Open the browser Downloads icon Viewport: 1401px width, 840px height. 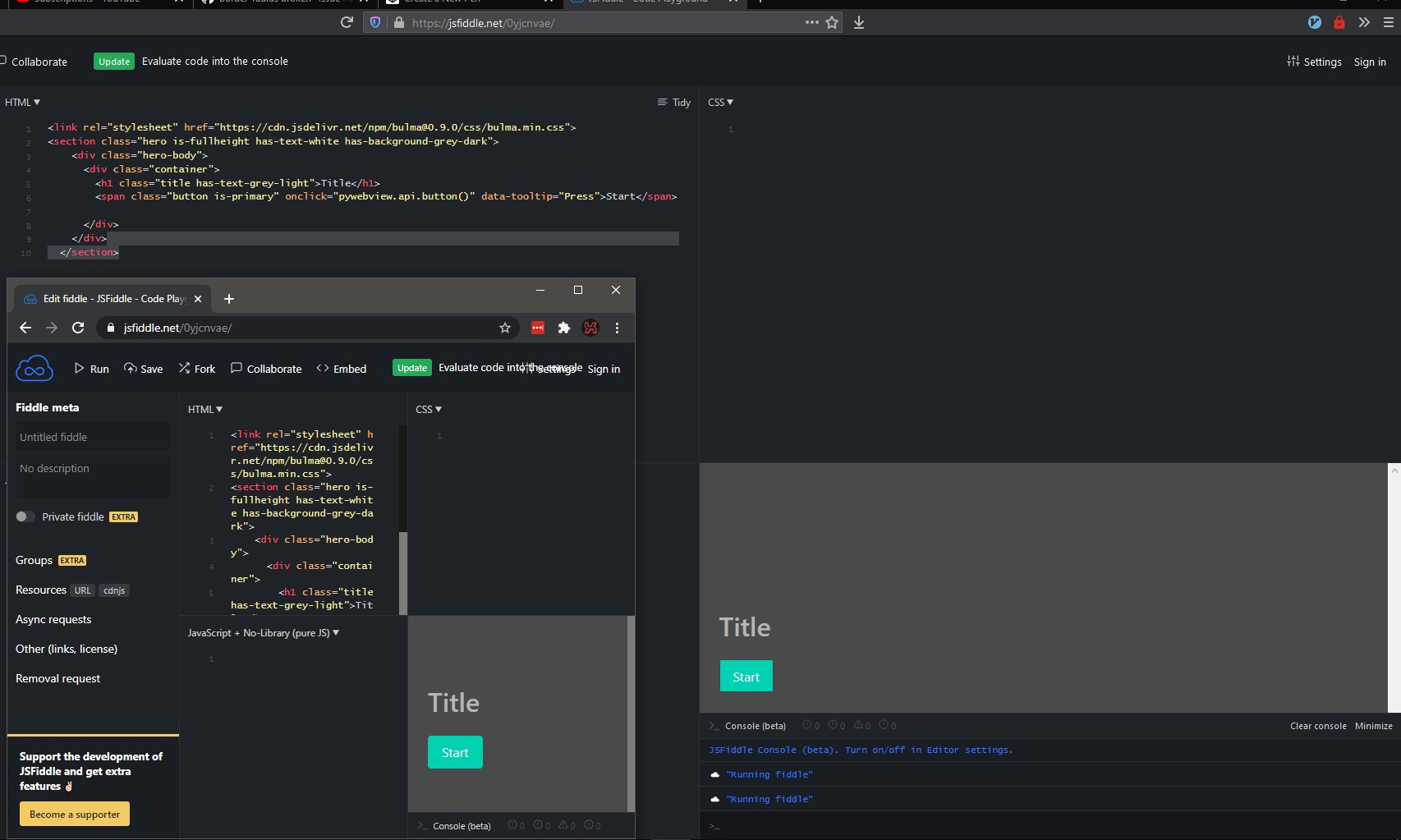tap(859, 22)
